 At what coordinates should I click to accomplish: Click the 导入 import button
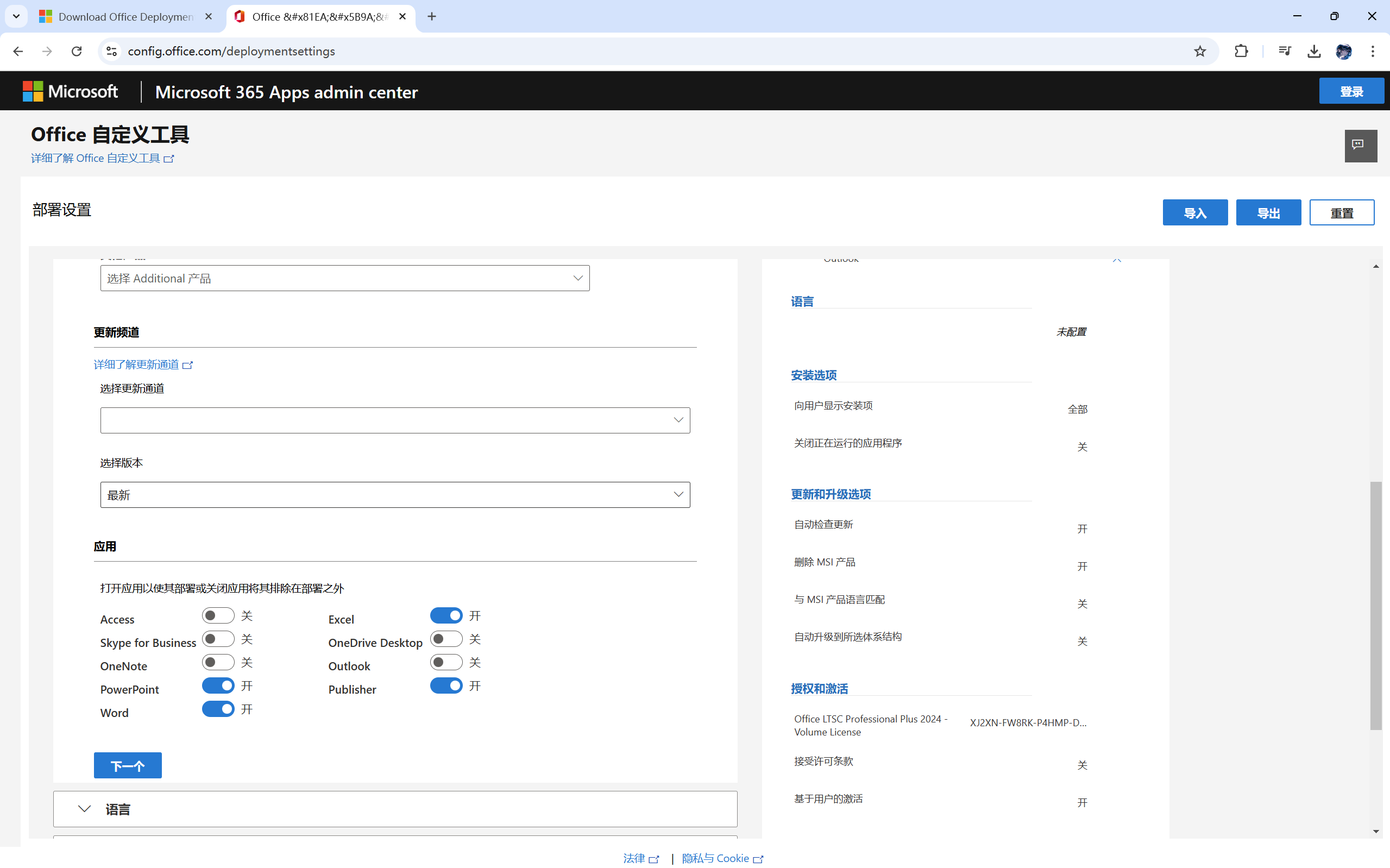[1195, 213]
